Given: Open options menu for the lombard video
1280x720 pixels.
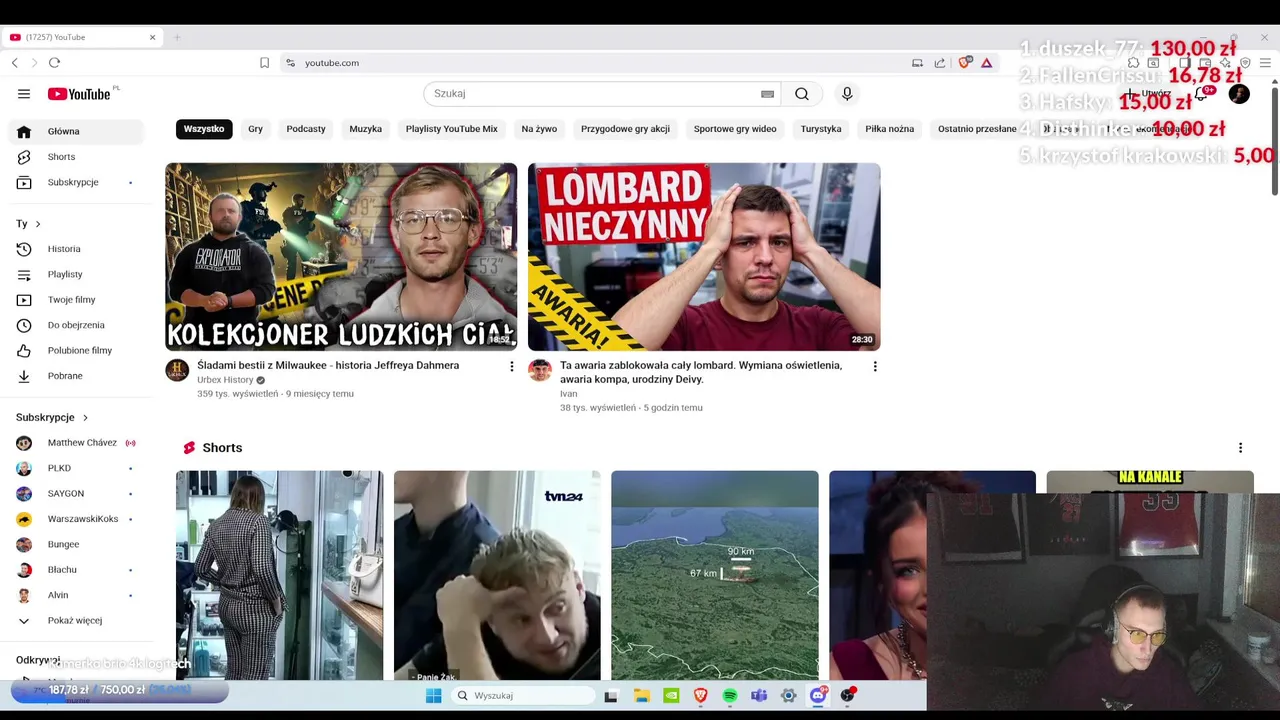Looking at the screenshot, I should [x=875, y=367].
